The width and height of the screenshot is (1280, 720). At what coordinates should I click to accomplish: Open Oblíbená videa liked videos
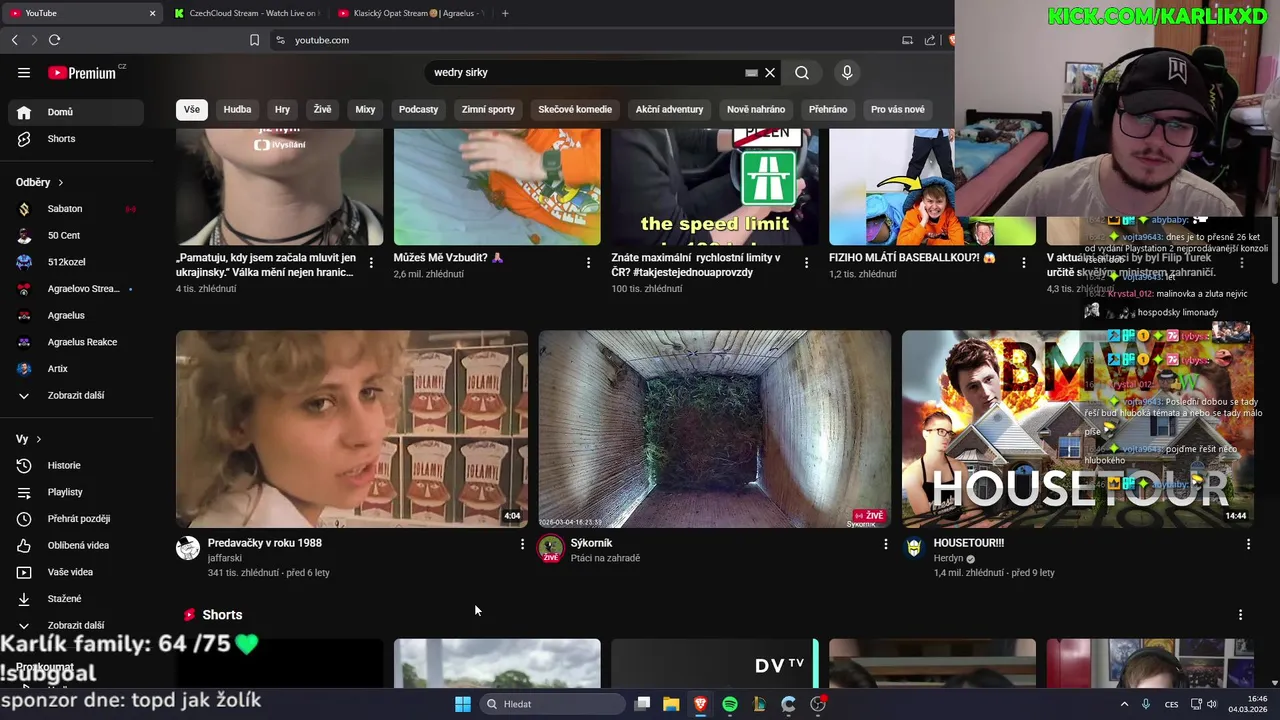pyautogui.click(x=77, y=545)
